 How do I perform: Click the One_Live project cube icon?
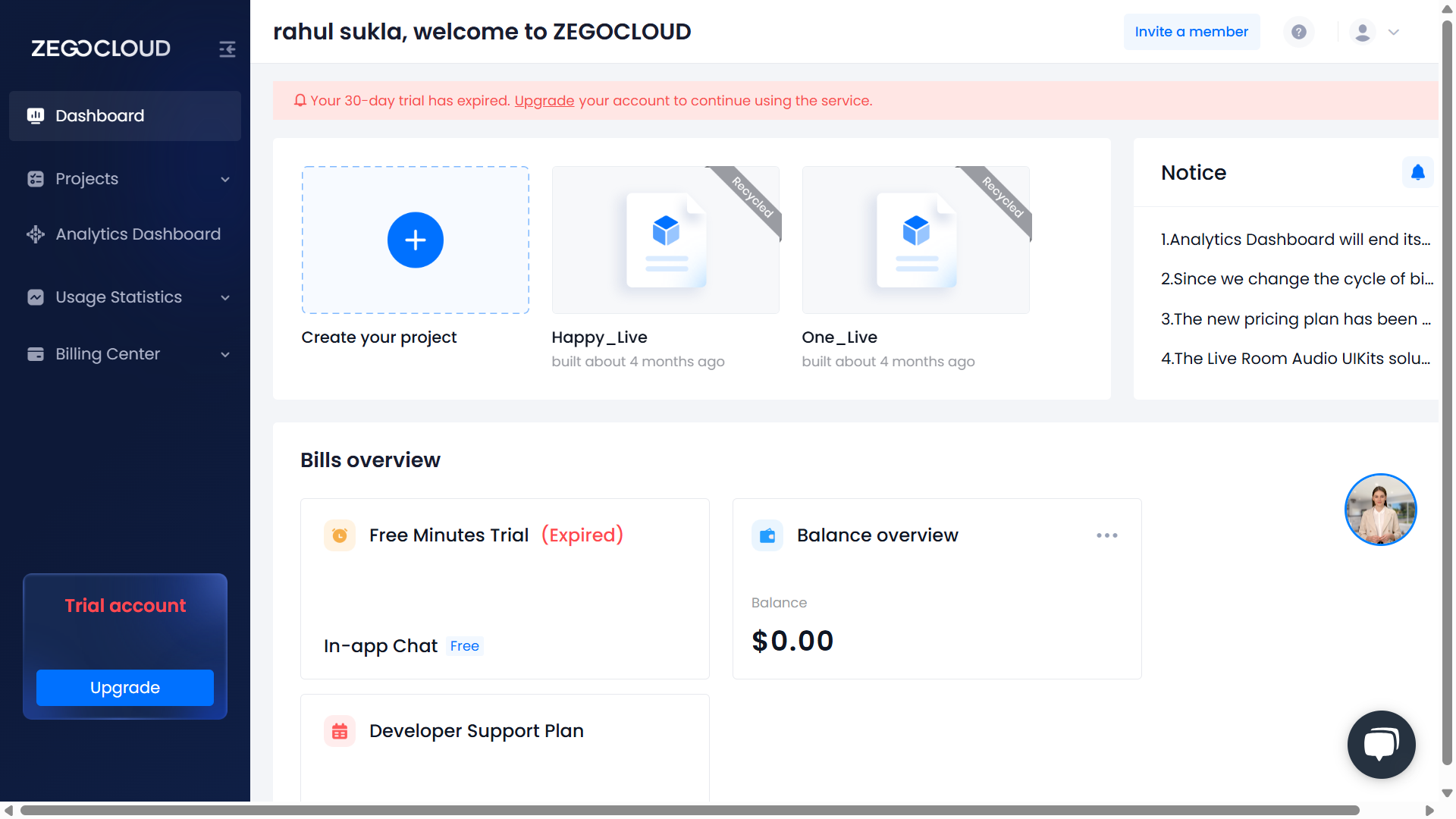click(917, 231)
